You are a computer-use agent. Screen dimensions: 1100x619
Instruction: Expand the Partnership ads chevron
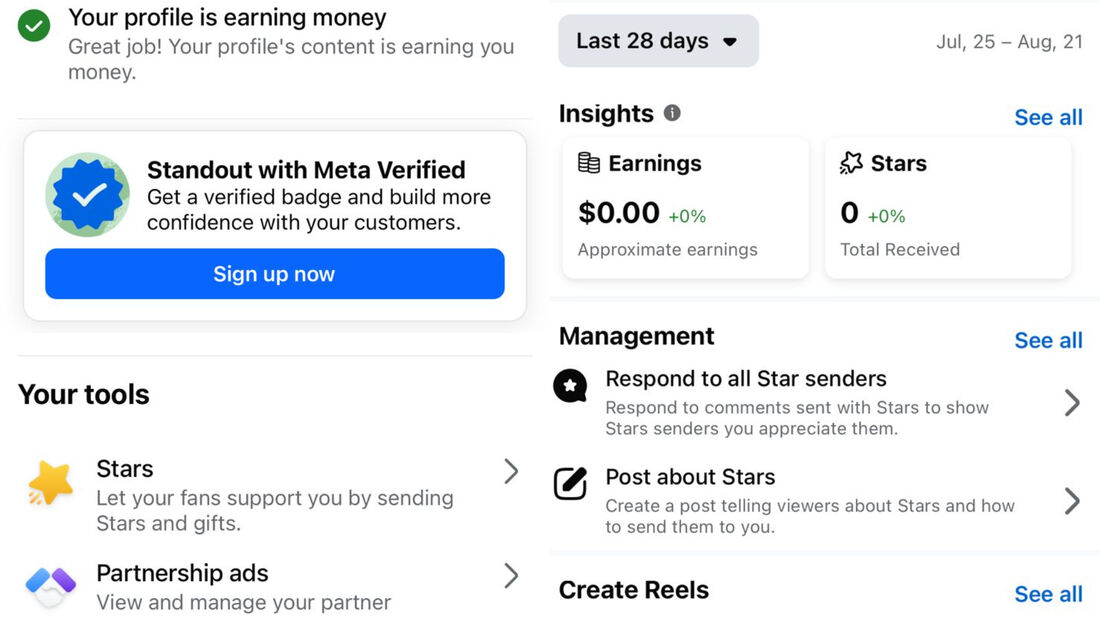[x=511, y=575]
